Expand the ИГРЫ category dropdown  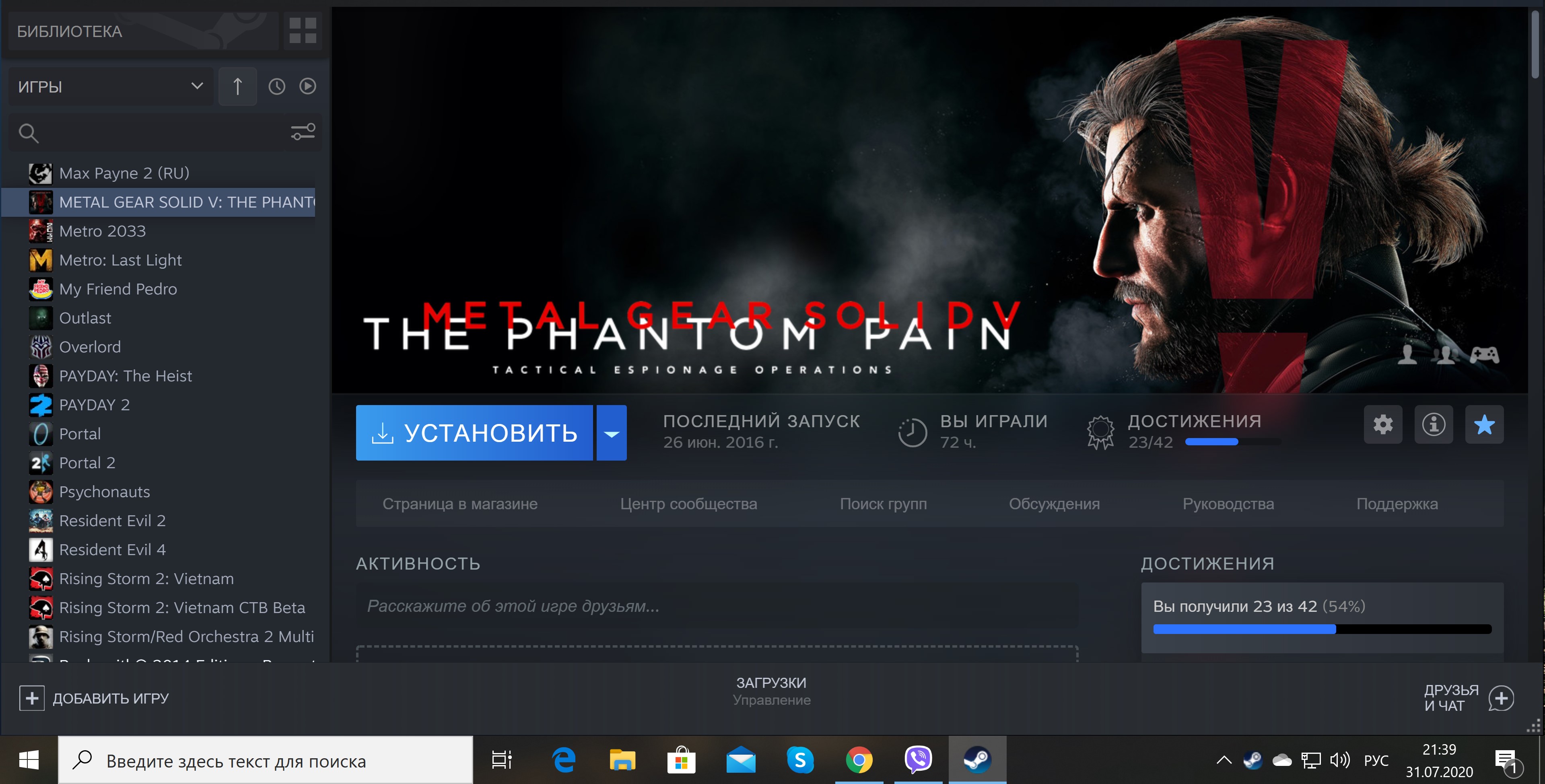pyautogui.click(x=197, y=86)
